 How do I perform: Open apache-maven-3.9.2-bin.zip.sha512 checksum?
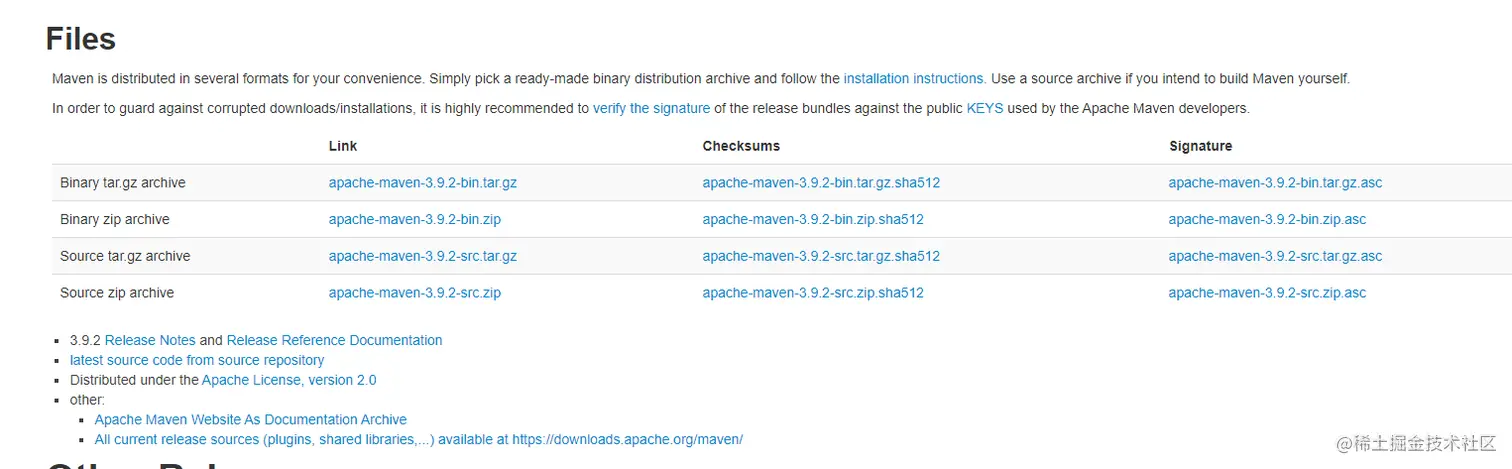click(x=813, y=219)
